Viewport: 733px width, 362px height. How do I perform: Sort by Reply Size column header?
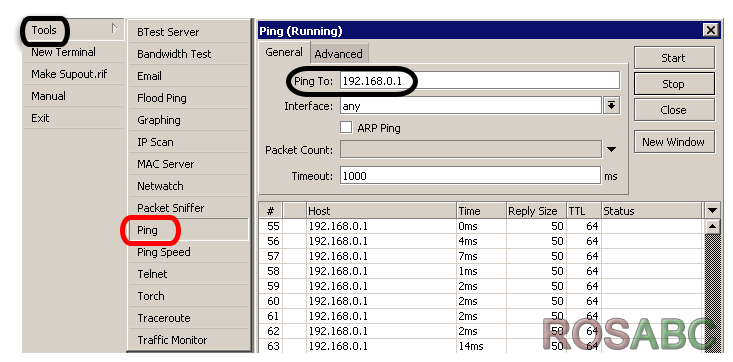click(536, 210)
